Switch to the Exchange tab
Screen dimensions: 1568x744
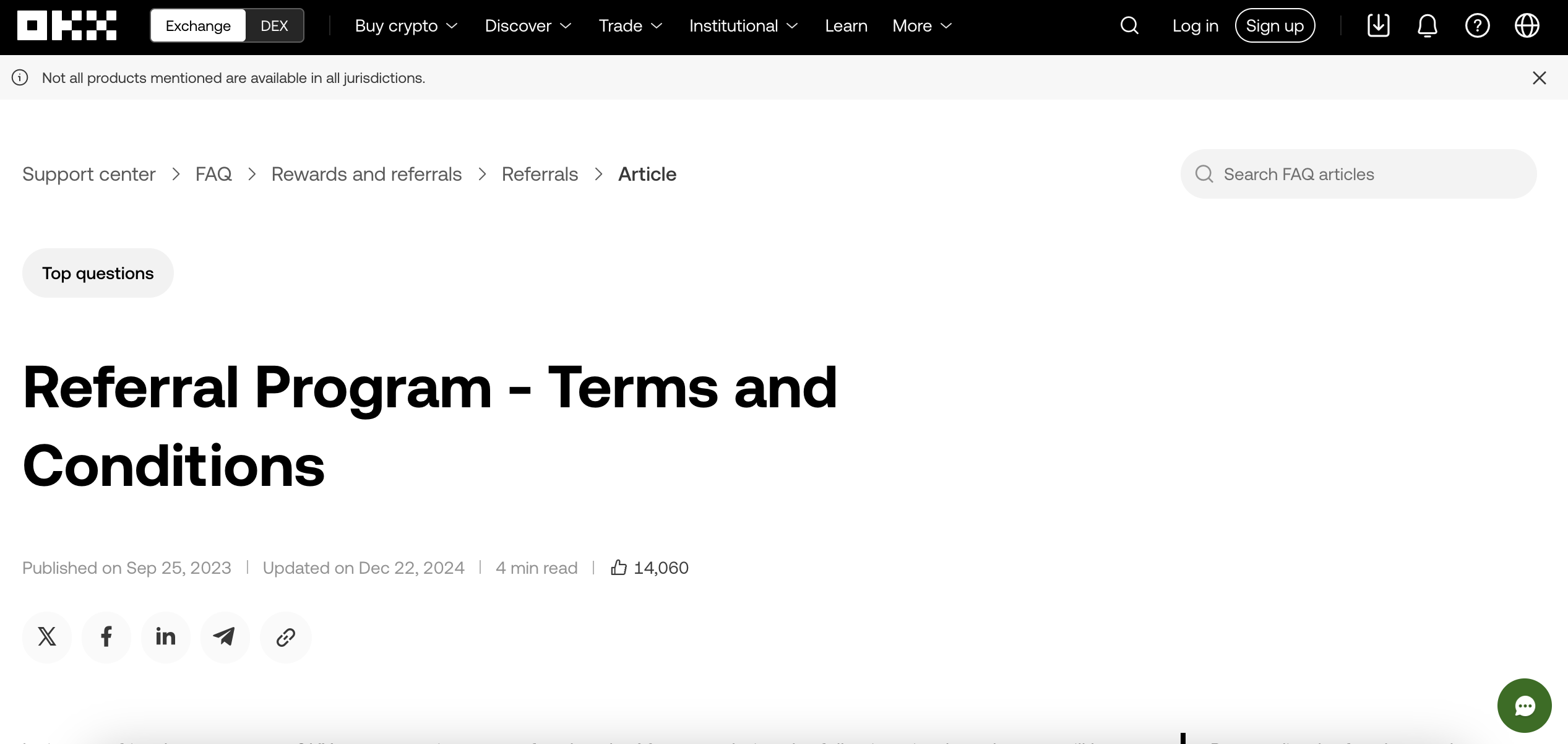[198, 25]
